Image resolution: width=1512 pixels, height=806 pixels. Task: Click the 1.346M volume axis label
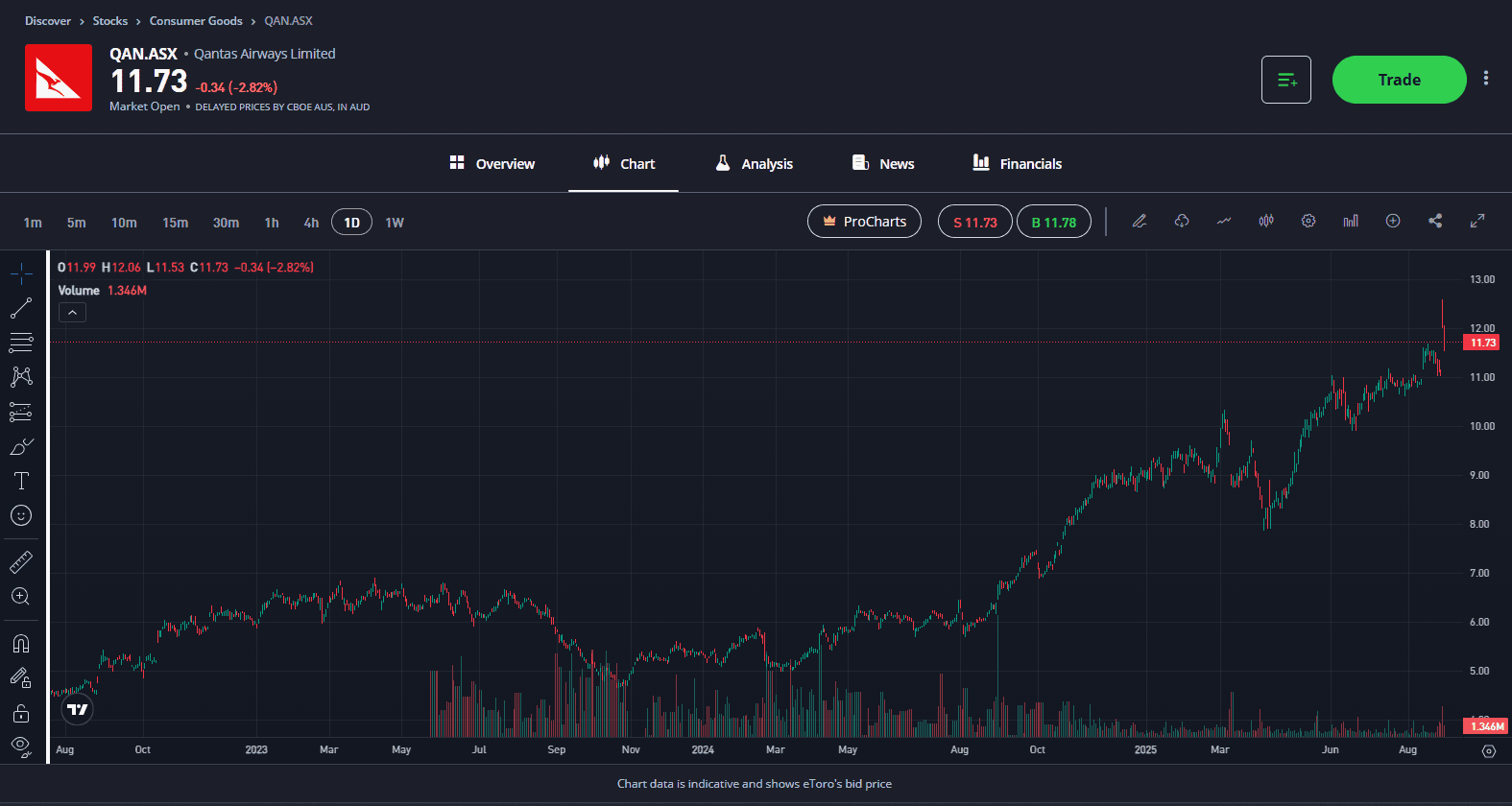pos(1486,726)
